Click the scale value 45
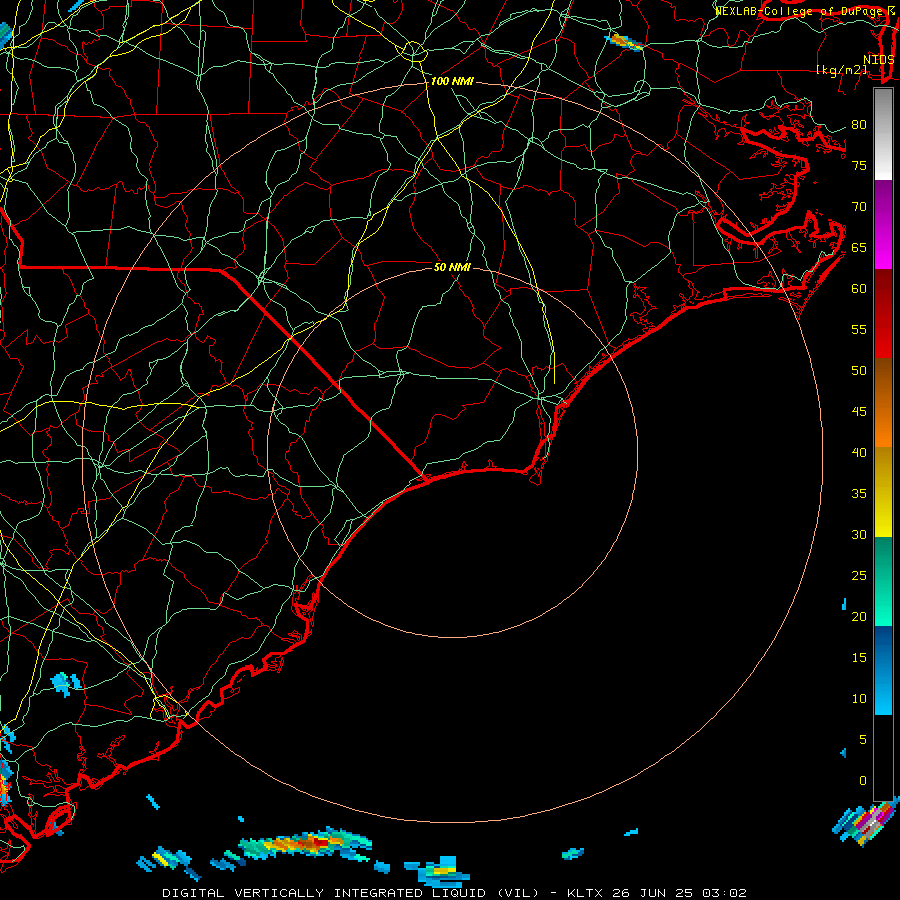900x900 pixels. pos(859,412)
